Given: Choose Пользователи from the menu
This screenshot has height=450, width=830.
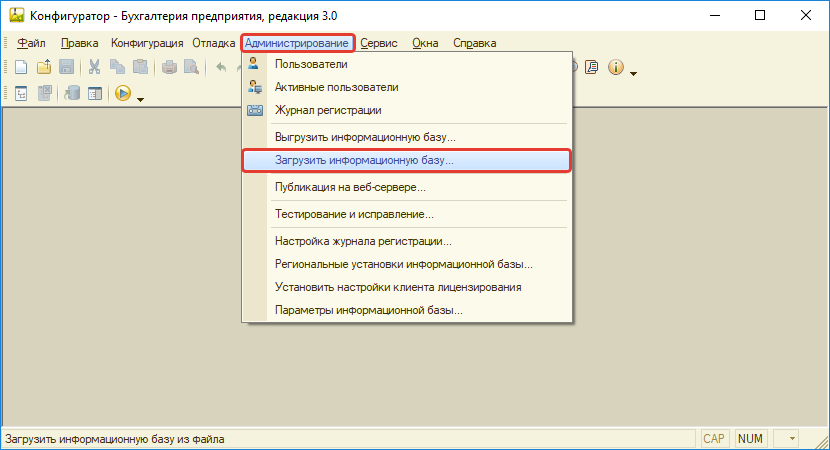Looking at the screenshot, I should [407, 64].
